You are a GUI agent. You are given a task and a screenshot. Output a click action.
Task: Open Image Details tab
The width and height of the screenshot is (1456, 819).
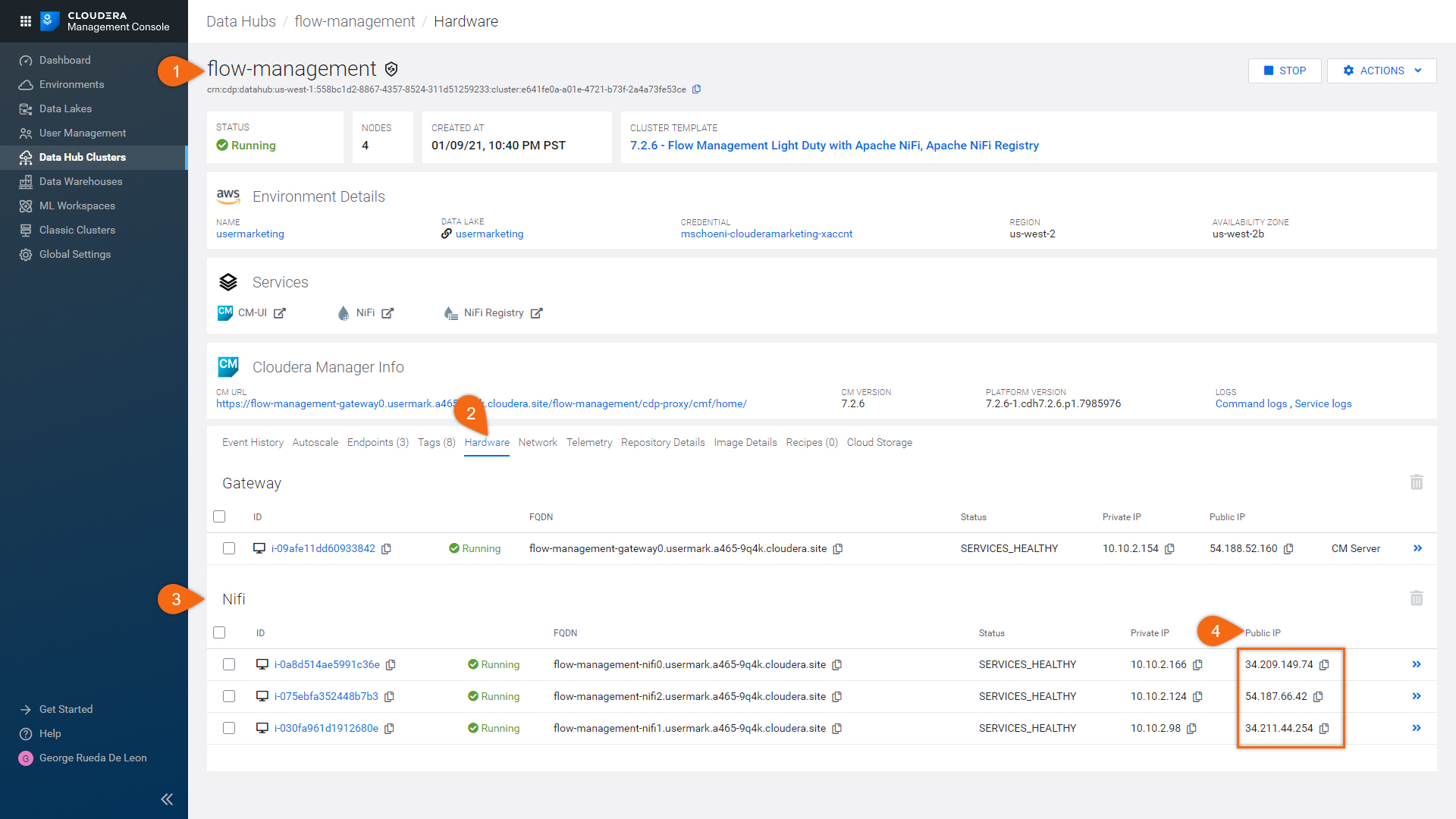click(745, 443)
